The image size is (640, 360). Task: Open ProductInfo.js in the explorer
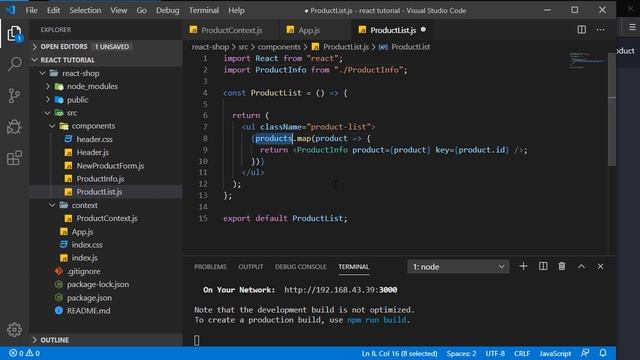coord(100,179)
